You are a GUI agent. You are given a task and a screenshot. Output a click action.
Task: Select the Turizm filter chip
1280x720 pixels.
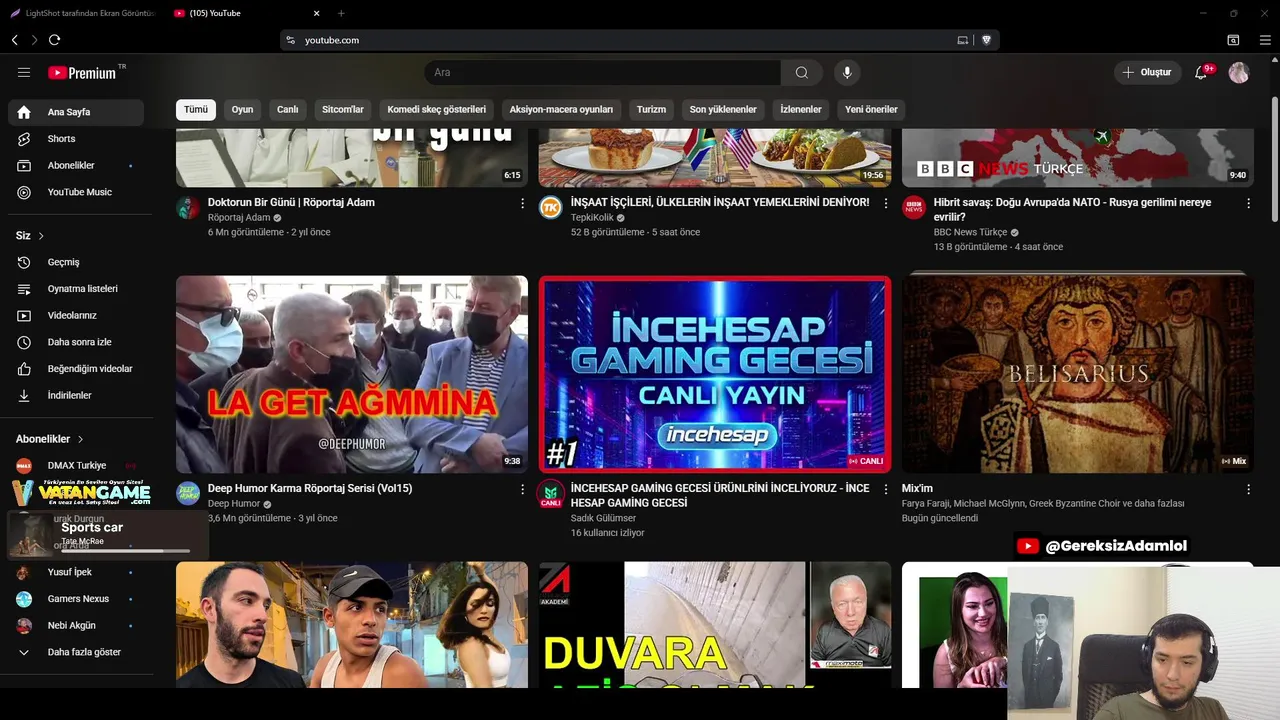point(651,110)
